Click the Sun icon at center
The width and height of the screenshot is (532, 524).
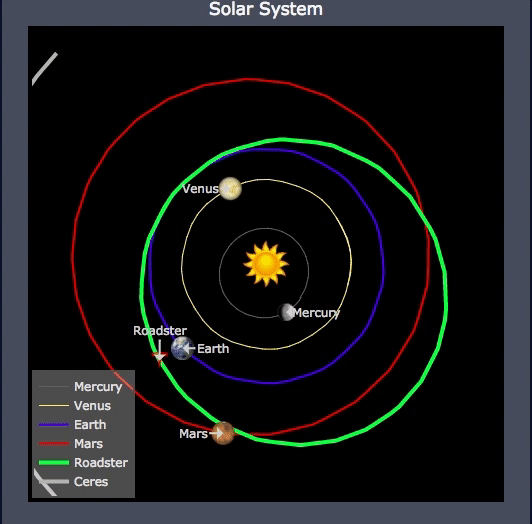266,263
